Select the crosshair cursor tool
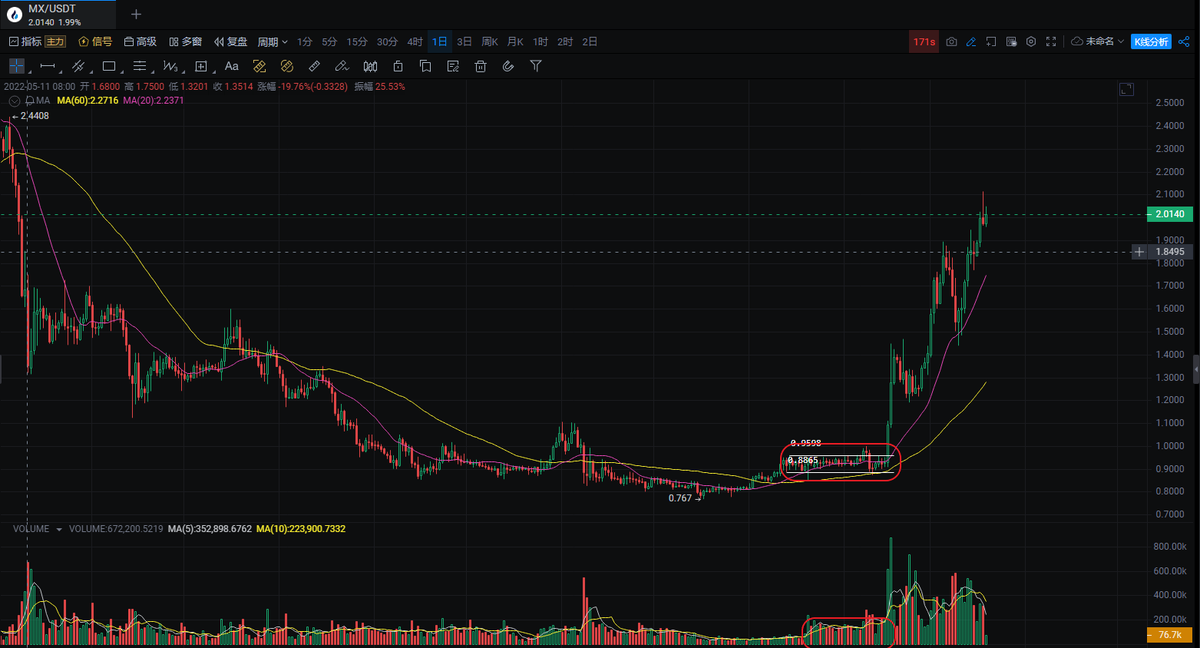Viewport: 1200px width, 648px height. 17,66
